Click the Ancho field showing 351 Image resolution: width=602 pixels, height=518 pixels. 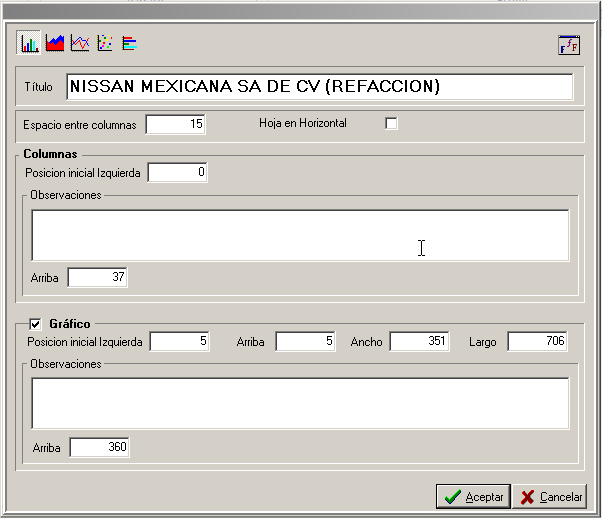[419, 341]
